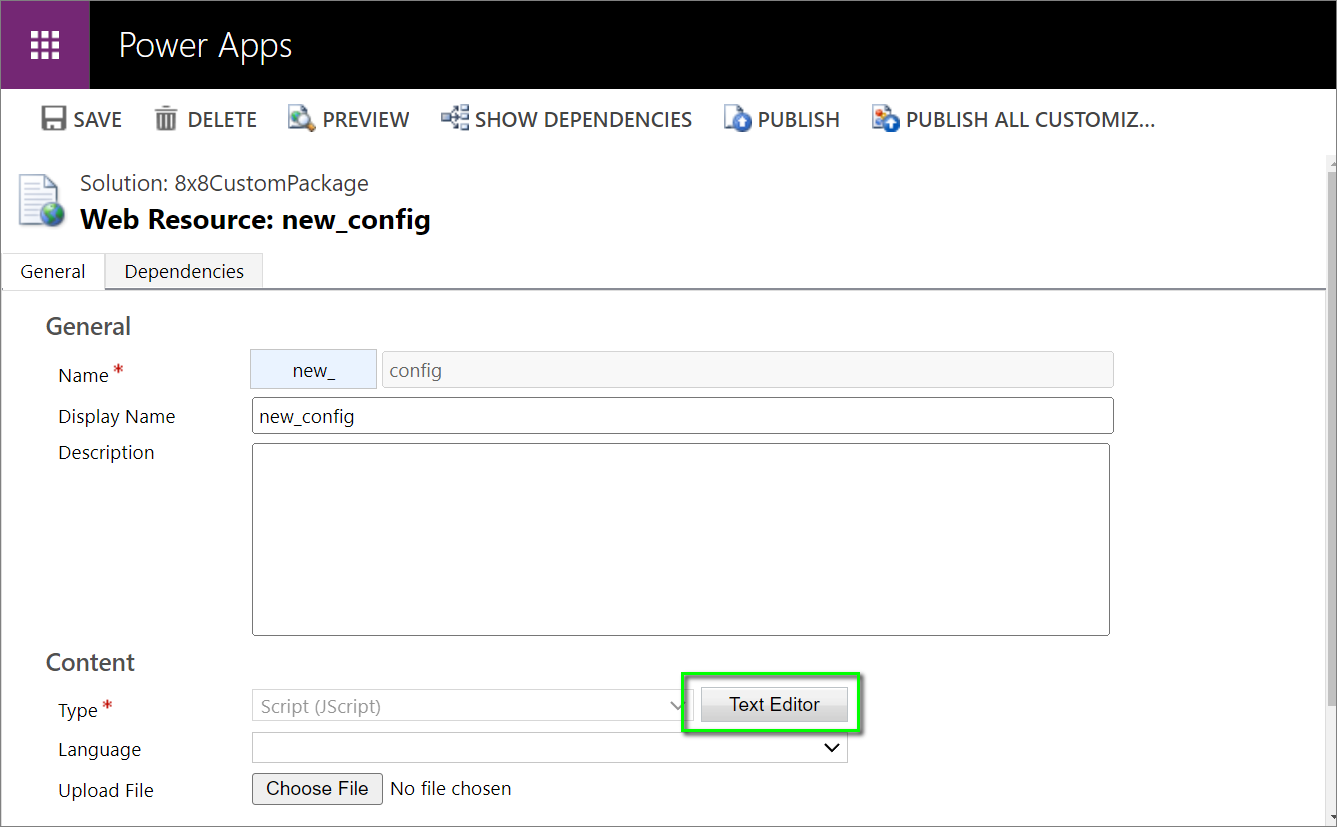
Task: Open the app launcher waffle icon
Action: tap(45, 45)
